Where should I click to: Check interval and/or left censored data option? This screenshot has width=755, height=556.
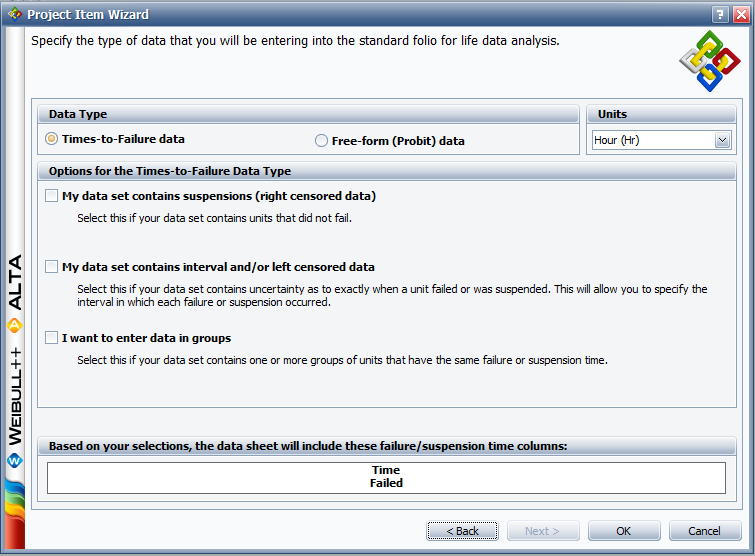pos(52,267)
